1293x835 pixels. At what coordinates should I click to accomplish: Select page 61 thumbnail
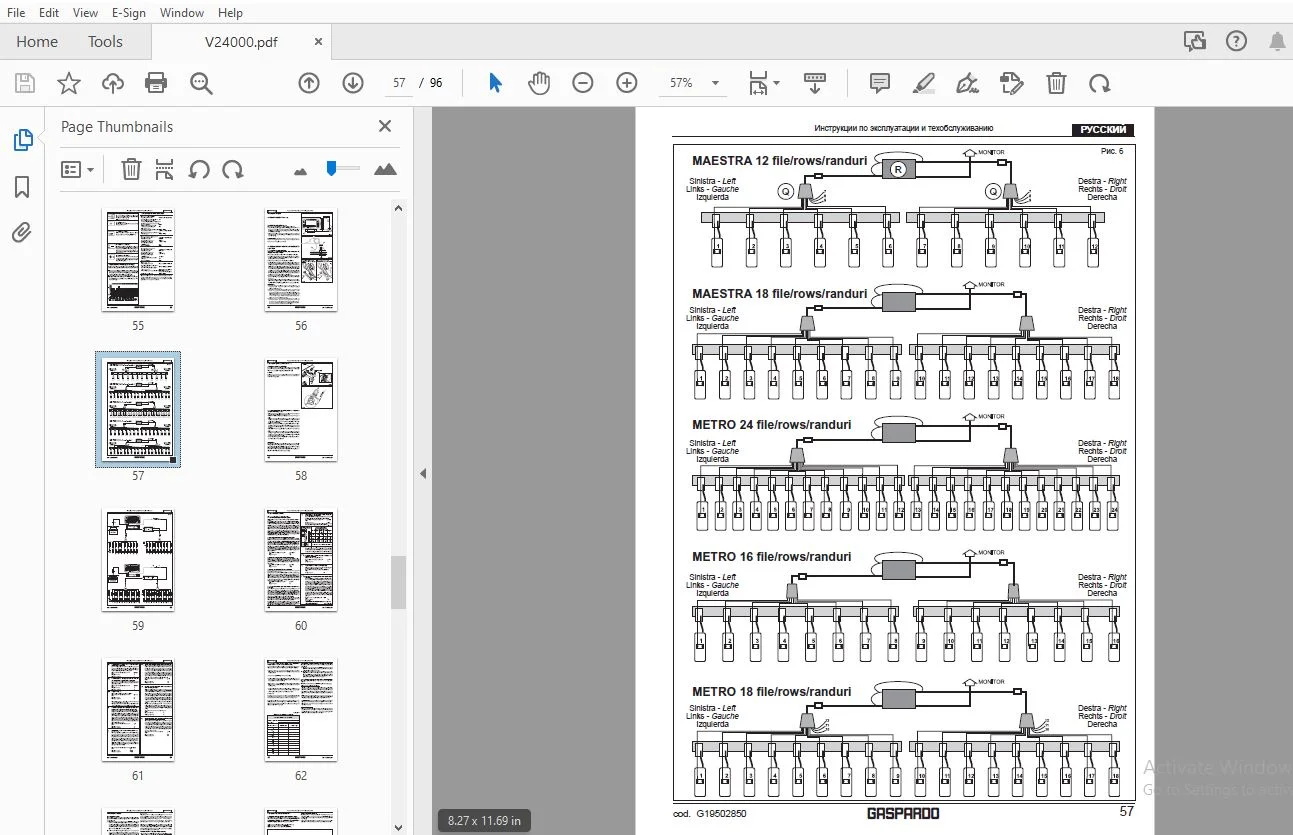click(138, 710)
